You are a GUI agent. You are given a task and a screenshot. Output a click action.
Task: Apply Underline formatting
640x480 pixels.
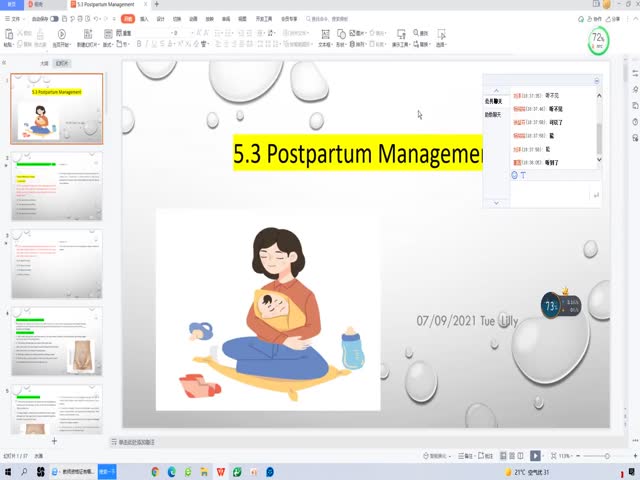pos(154,44)
